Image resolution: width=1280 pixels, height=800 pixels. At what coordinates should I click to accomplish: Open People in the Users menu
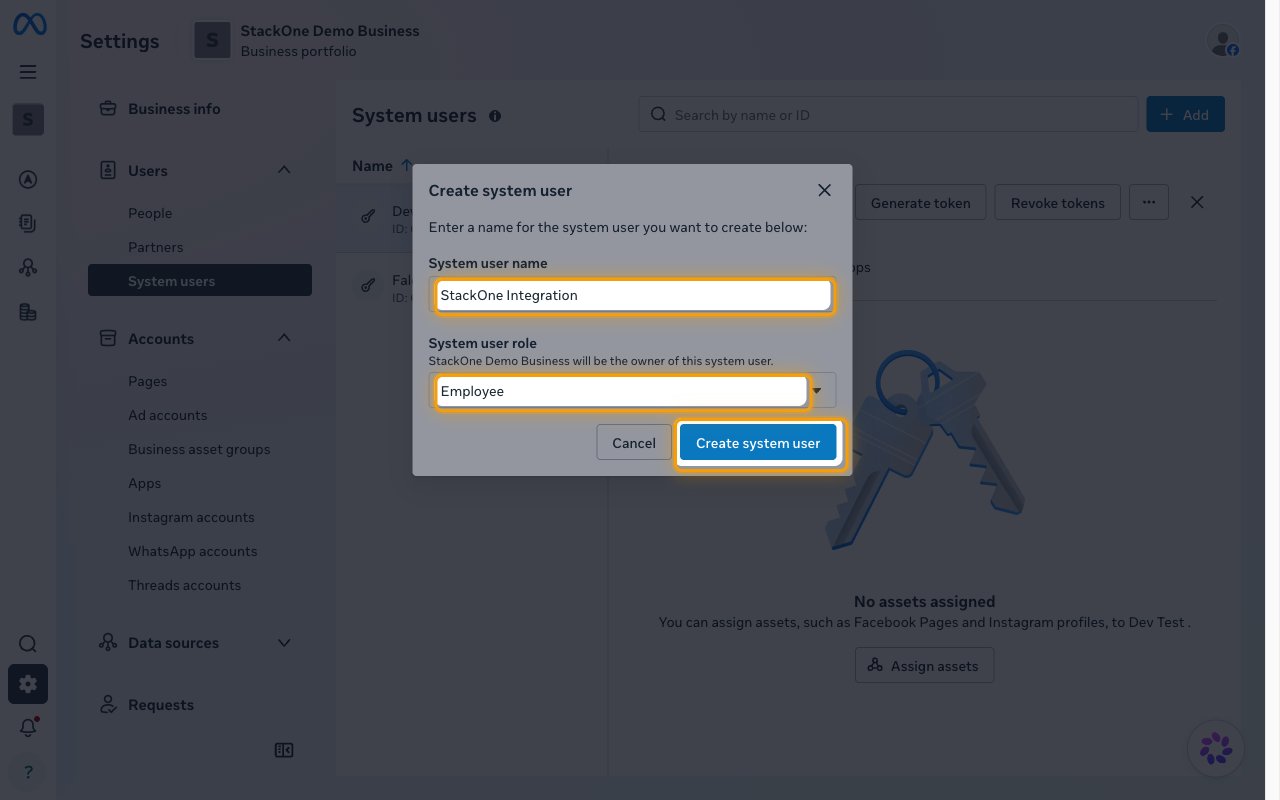click(150, 213)
